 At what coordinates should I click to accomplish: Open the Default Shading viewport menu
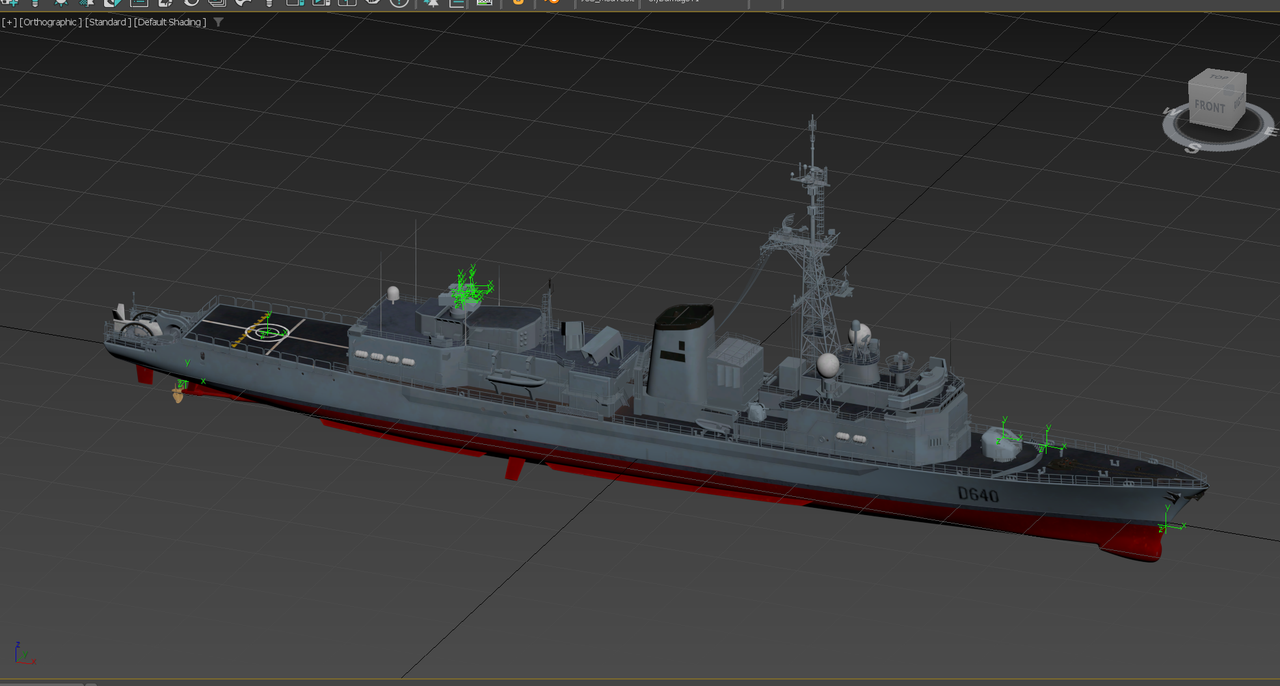tap(170, 22)
